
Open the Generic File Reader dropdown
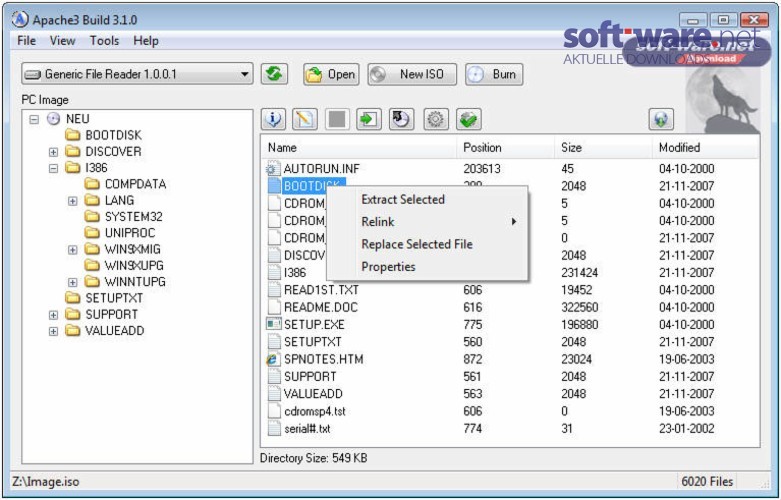245,74
